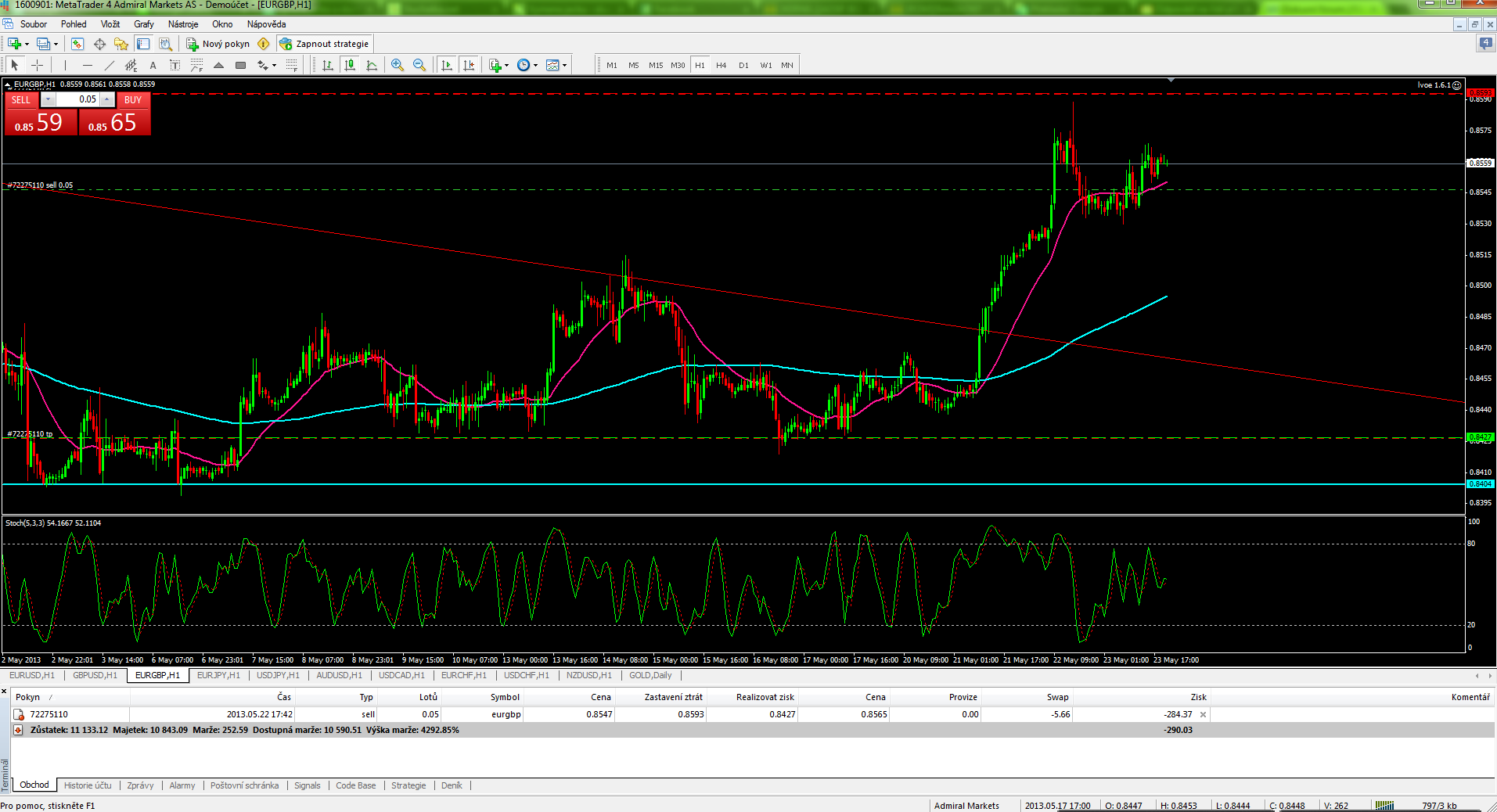Toggle the Navigator folder-star icon

[121, 44]
